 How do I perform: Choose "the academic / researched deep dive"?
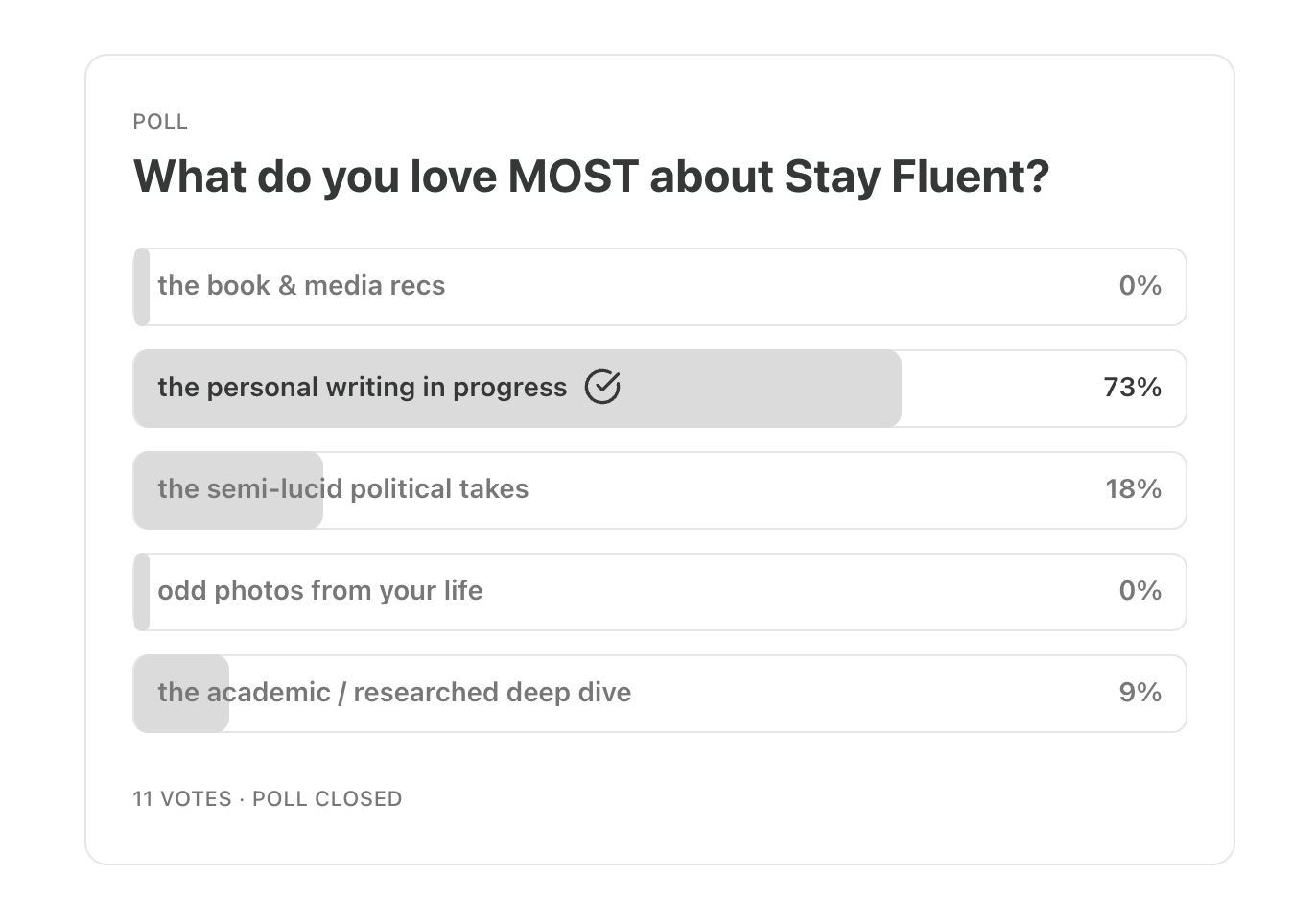pyautogui.click(x=394, y=693)
